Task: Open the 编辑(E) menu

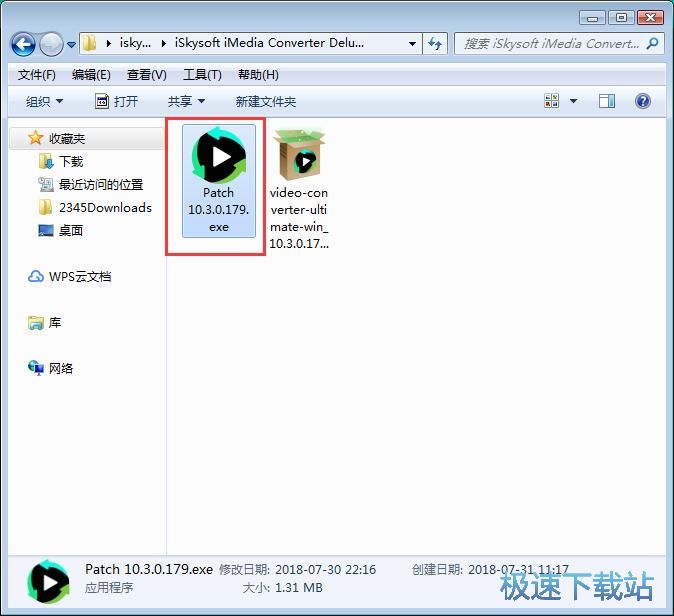Action: pos(91,75)
